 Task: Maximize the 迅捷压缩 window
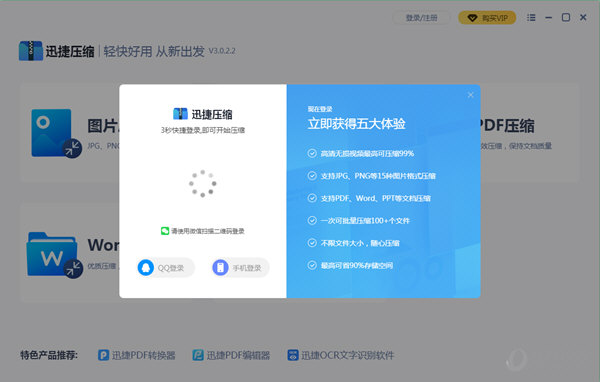[x=566, y=18]
